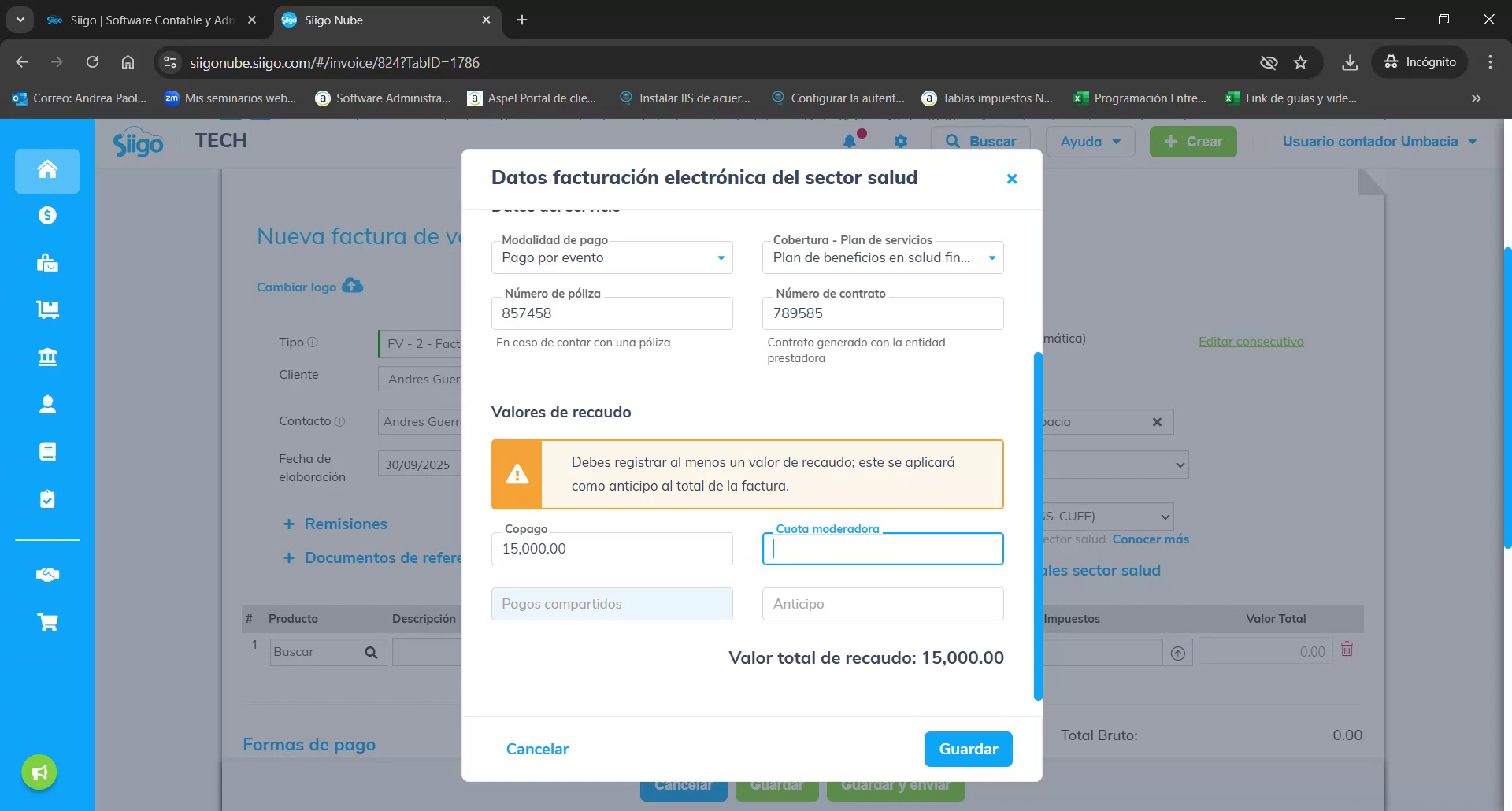Image resolution: width=1512 pixels, height=811 pixels.
Task: Expand the Usuario contador Umbacia menu
Action: (x=1380, y=142)
